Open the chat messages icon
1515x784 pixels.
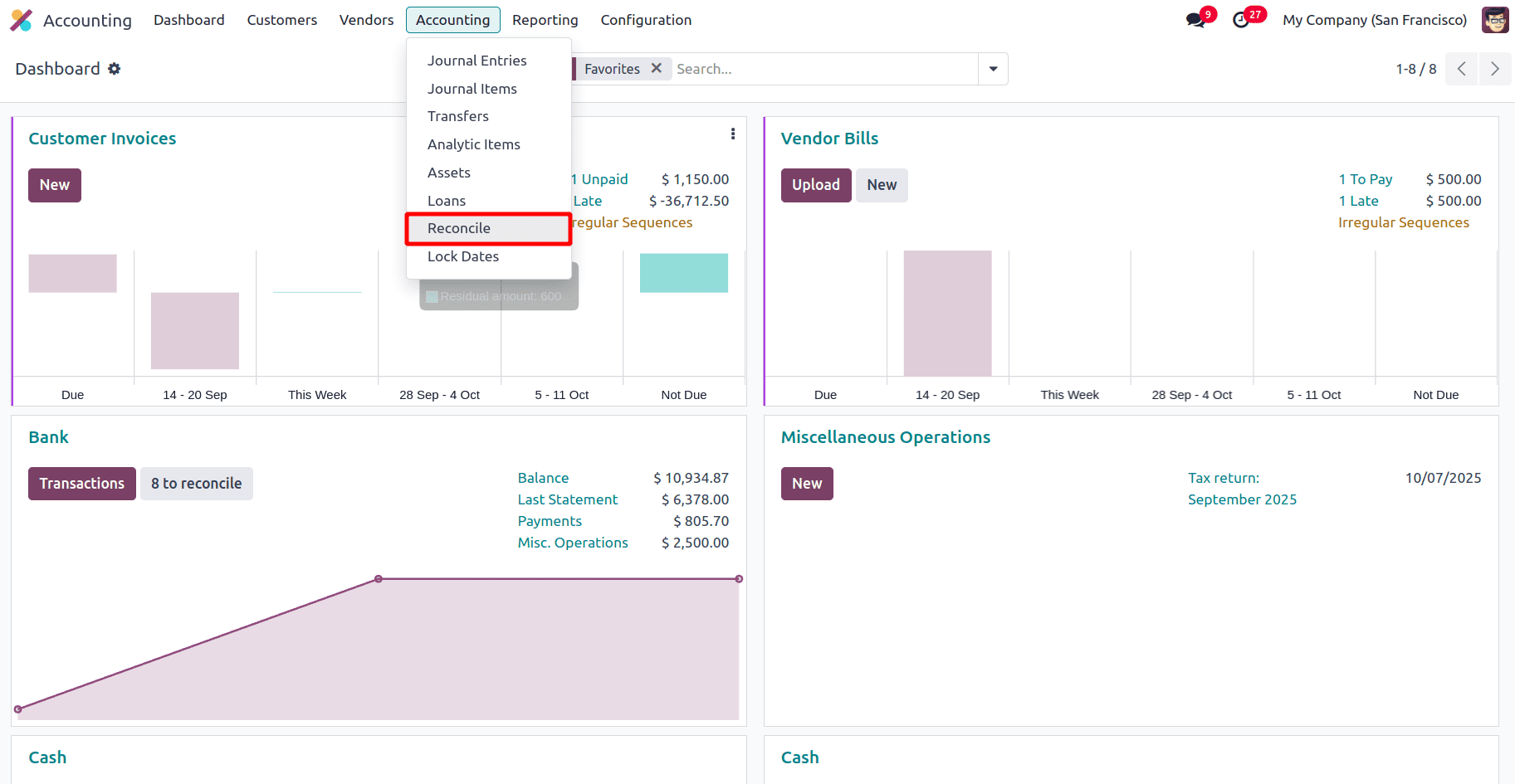1195,20
